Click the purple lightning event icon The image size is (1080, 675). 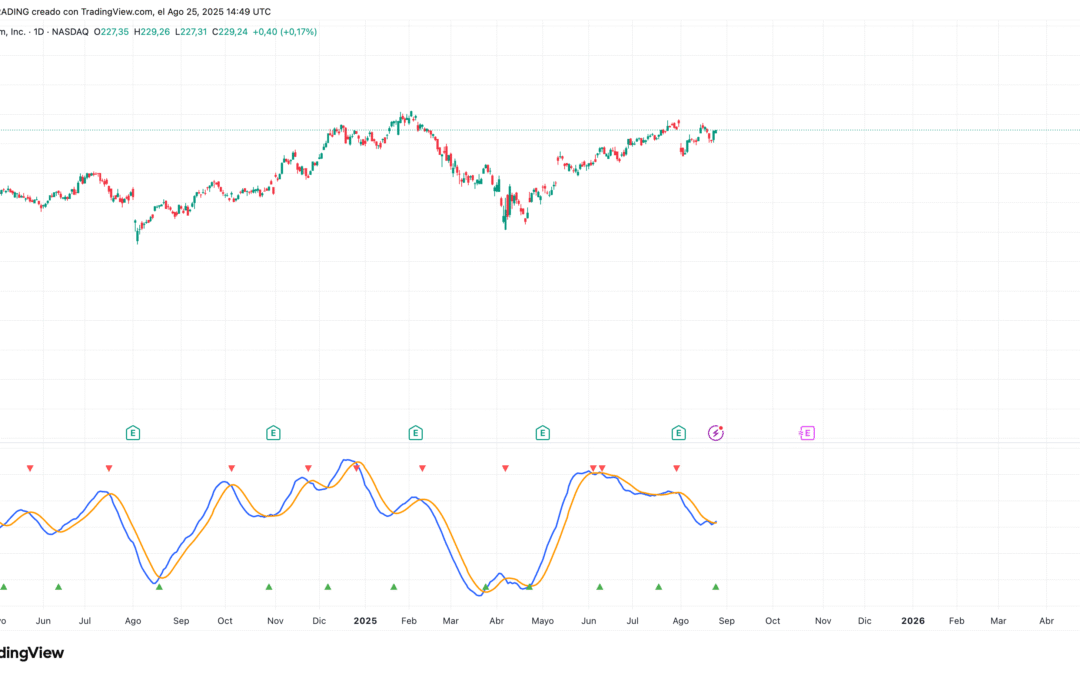point(716,433)
